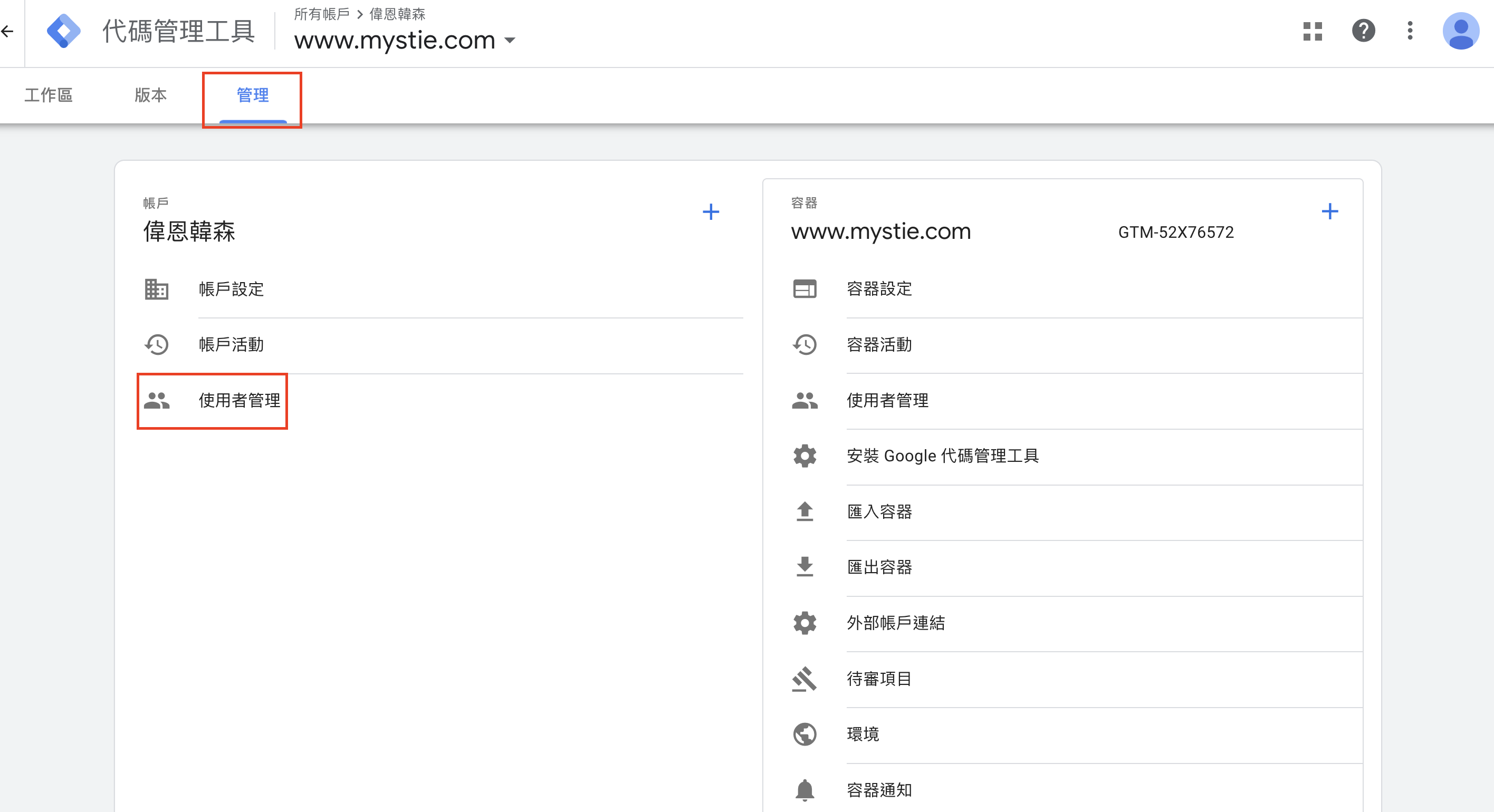
Task: Click the history icon beside 容器活動
Action: [805, 344]
